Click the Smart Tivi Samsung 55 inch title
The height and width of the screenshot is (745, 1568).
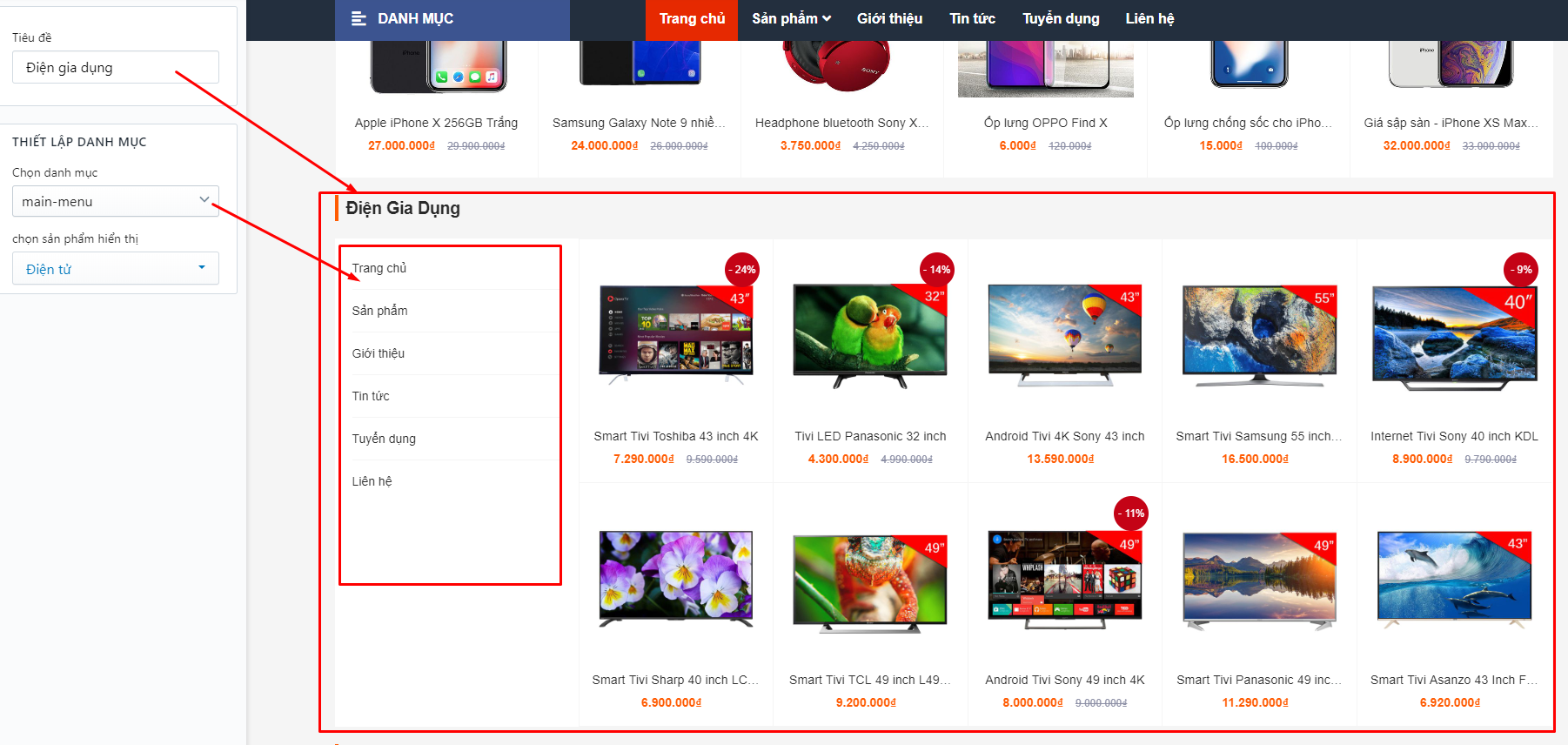[1259, 436]
